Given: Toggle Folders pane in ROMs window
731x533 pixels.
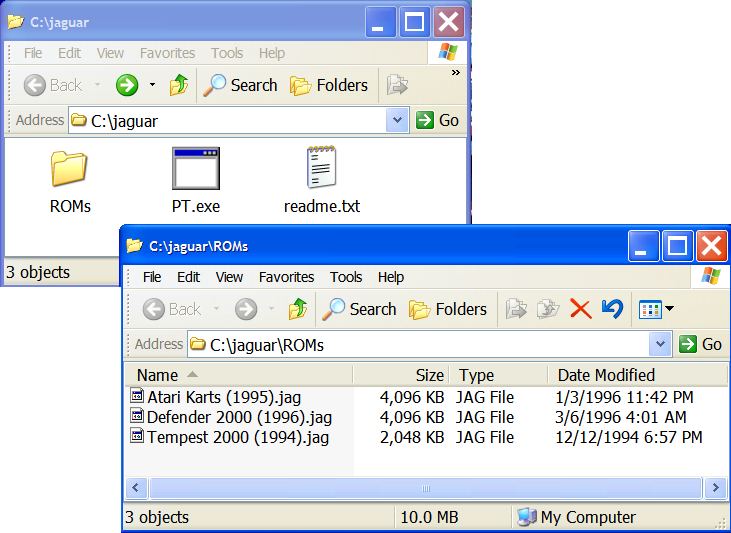Looking at the screenshot, I should 448,309.
